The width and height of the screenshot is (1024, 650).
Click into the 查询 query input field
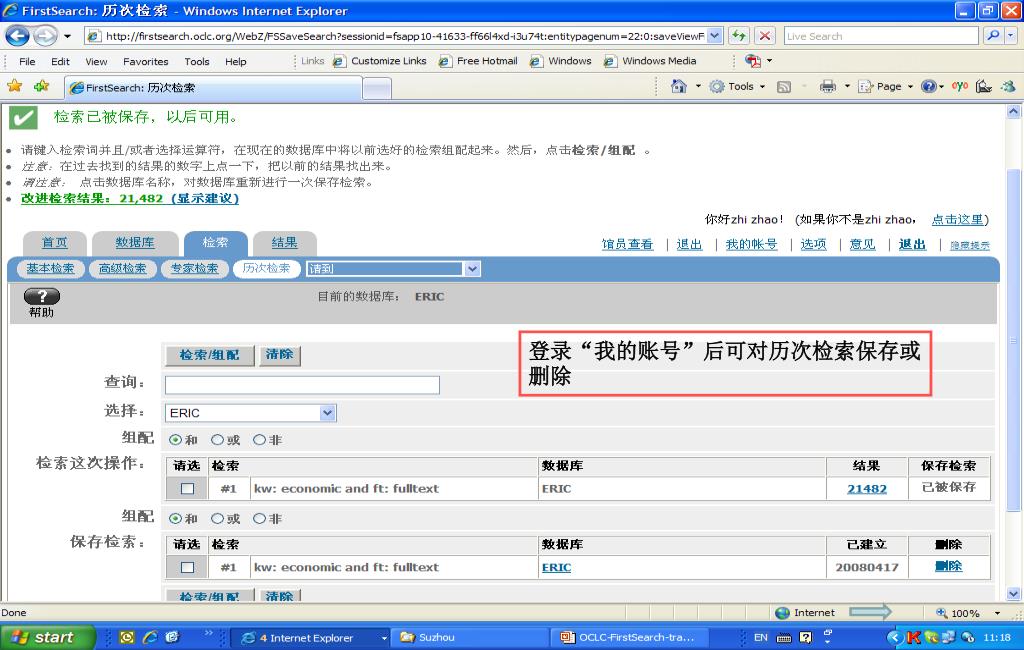click(x=302, y=385)
